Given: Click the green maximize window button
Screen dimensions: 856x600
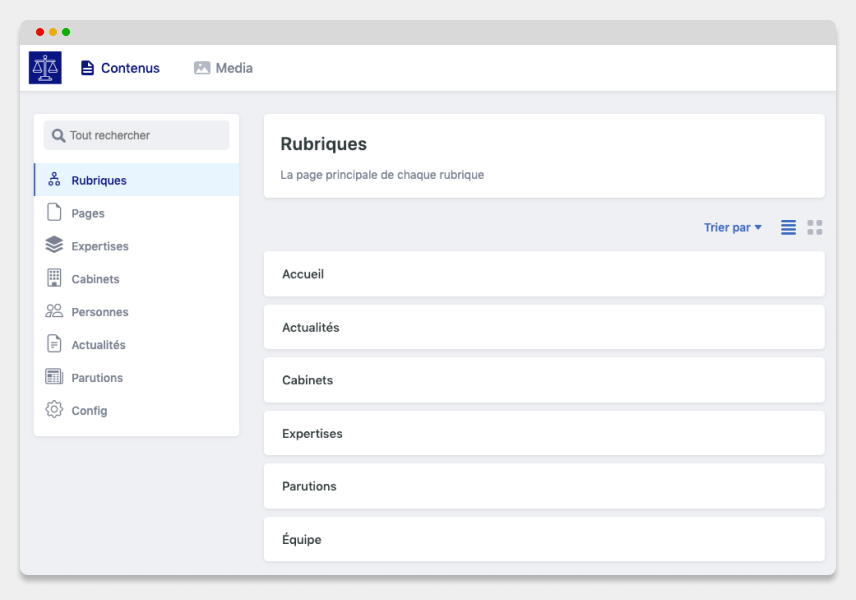Looking at the screenshot, I should point(66,32).
